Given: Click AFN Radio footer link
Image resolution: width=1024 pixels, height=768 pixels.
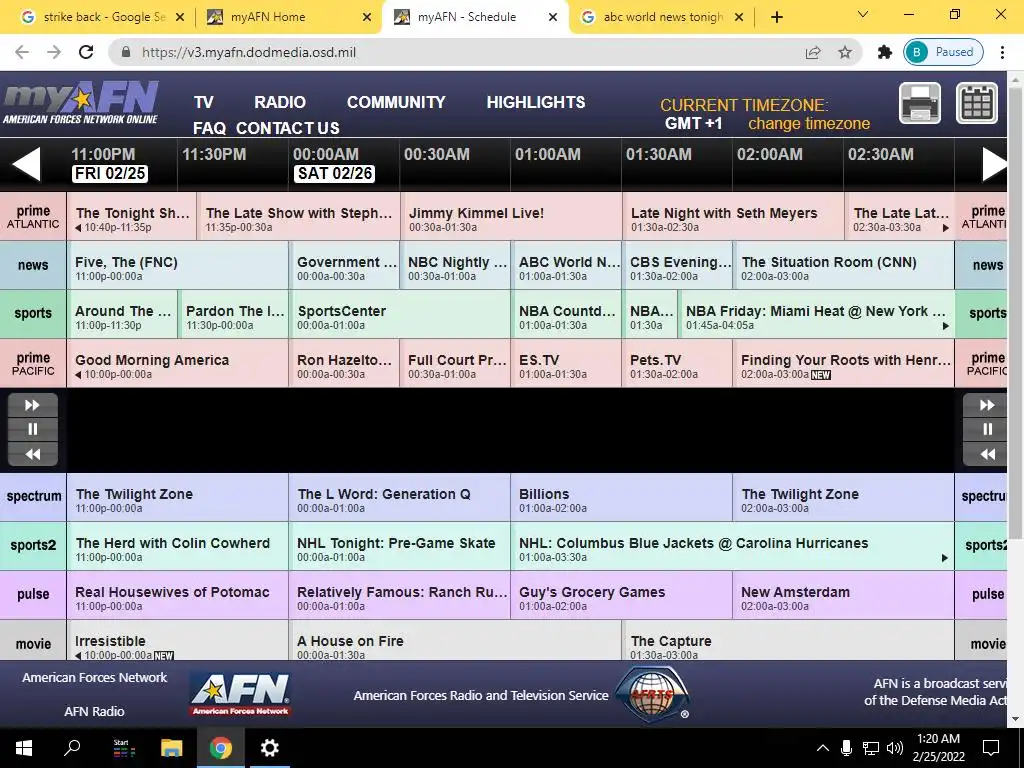Looking at the screenshot, I should click(x=94, y=712).
